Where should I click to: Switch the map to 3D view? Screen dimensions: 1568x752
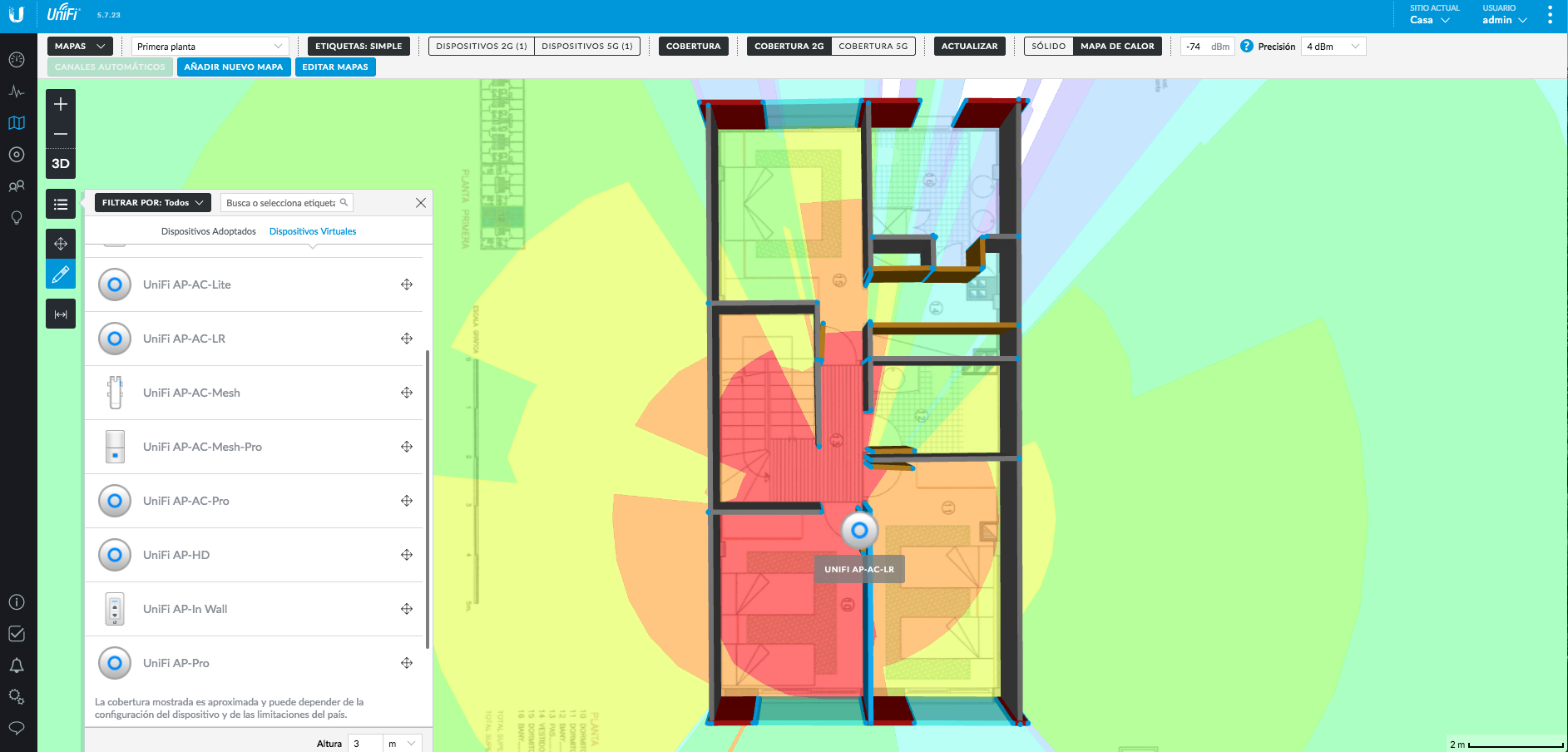(61, 164)
